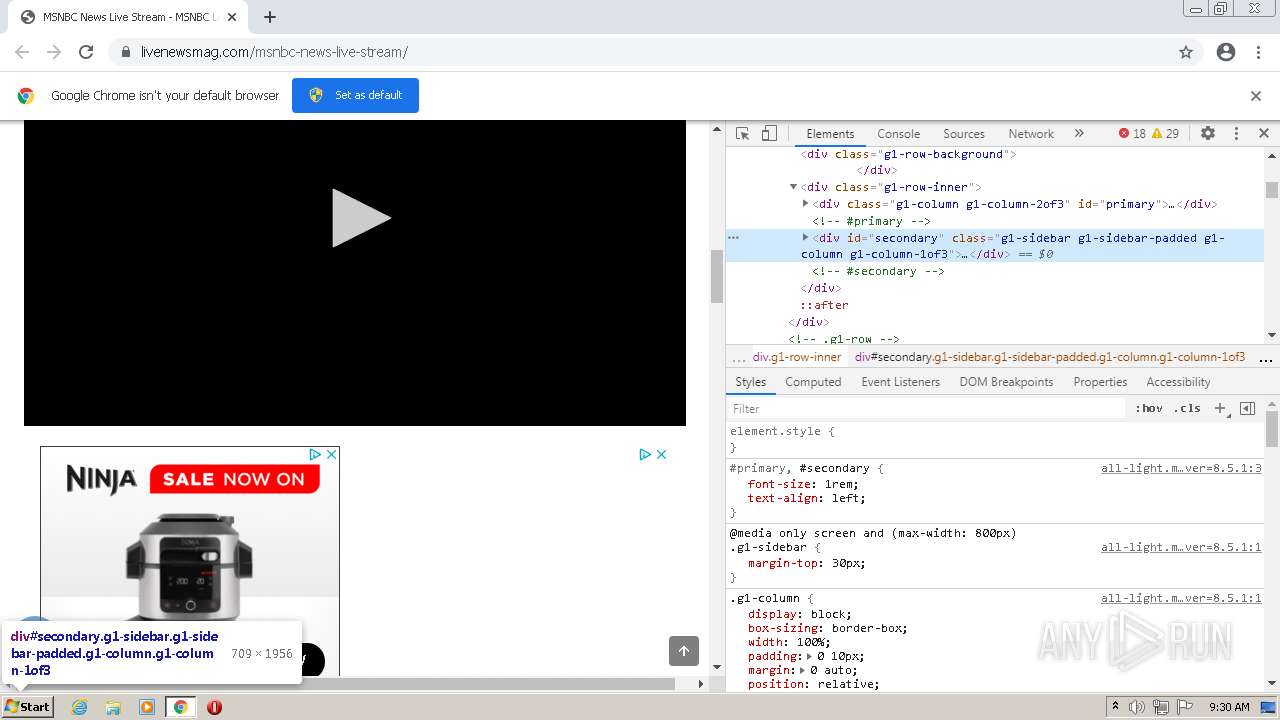The height and width of the screenshot is (720, 1280).
Task: Click Set as default button
Action: [355, 95]
